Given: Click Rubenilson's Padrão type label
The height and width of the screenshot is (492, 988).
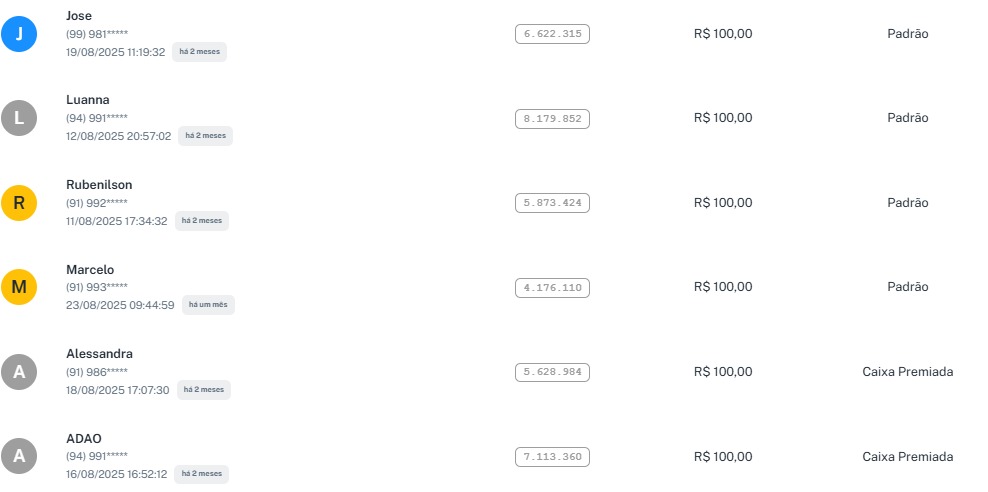Looking at the screenshot, I should pos(907,203).
